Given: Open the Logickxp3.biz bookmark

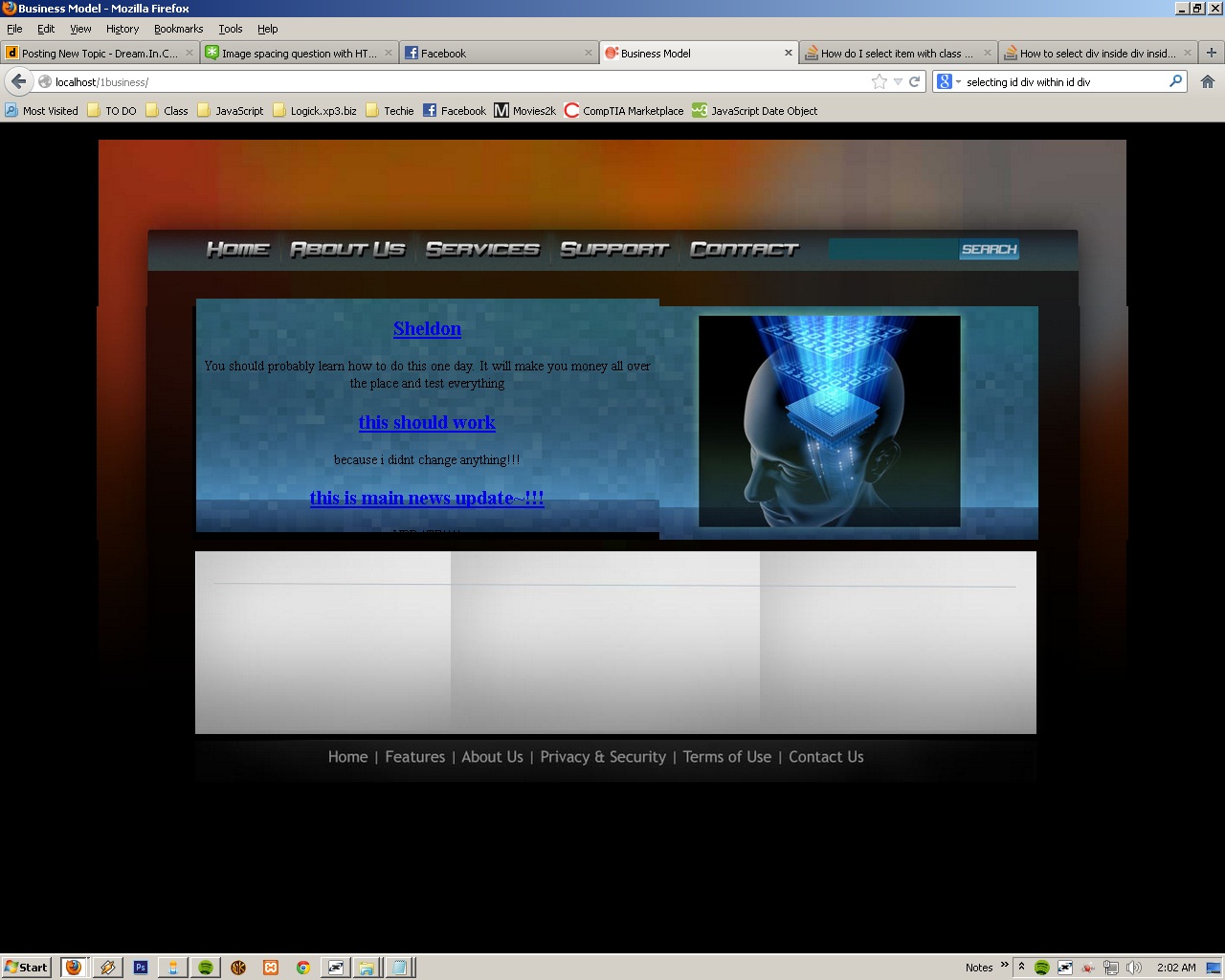Looking at the screenshot, I should [314, 111].
